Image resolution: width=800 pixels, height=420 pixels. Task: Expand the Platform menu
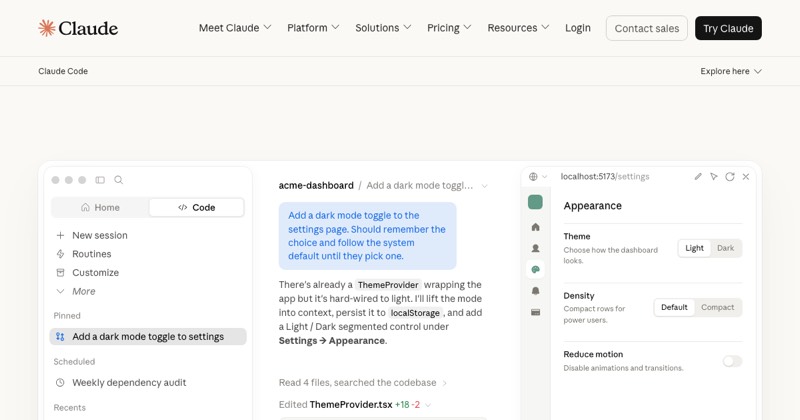[x=313, y=28]
